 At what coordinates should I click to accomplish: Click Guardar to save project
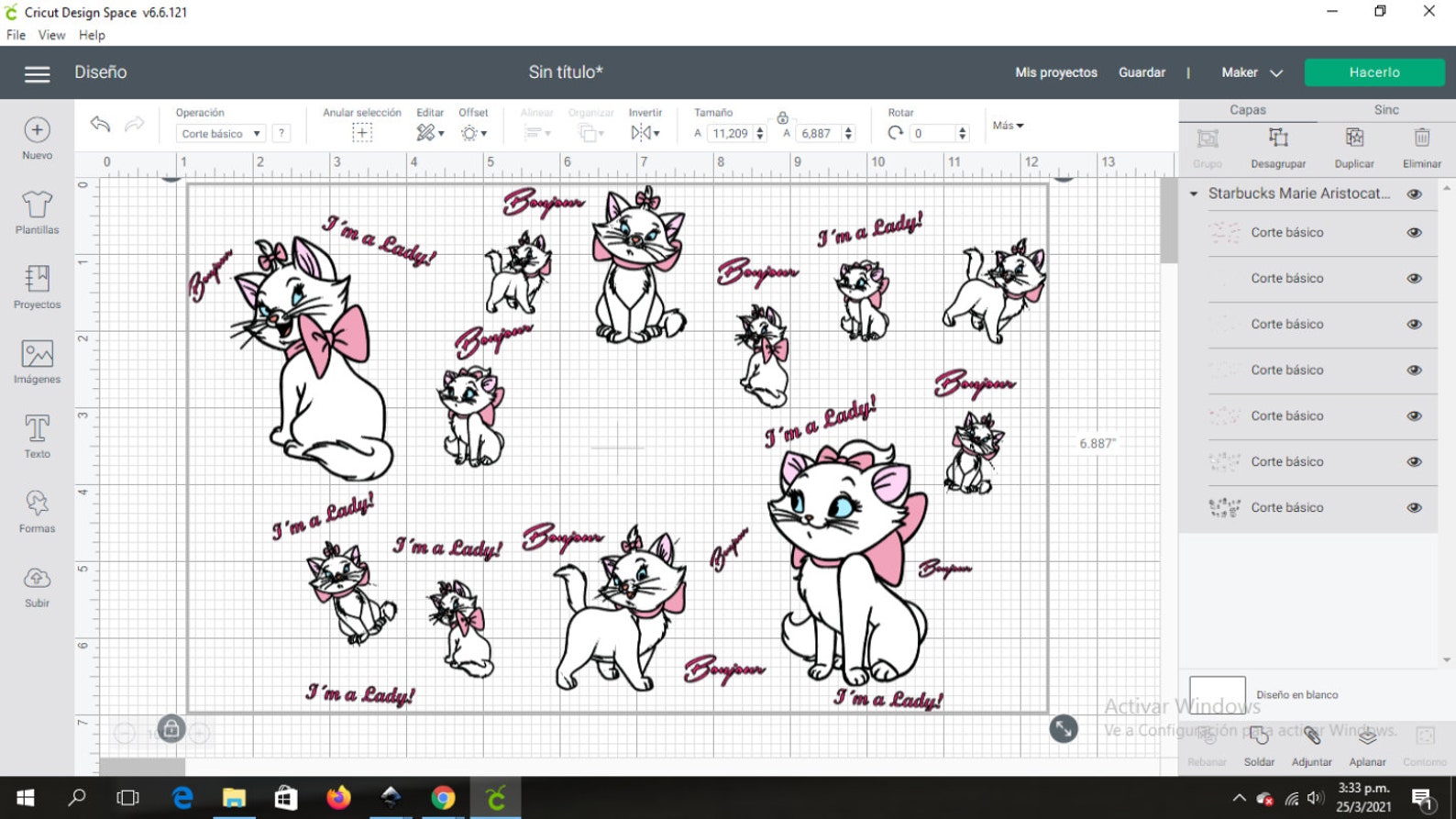point(1142,72)
